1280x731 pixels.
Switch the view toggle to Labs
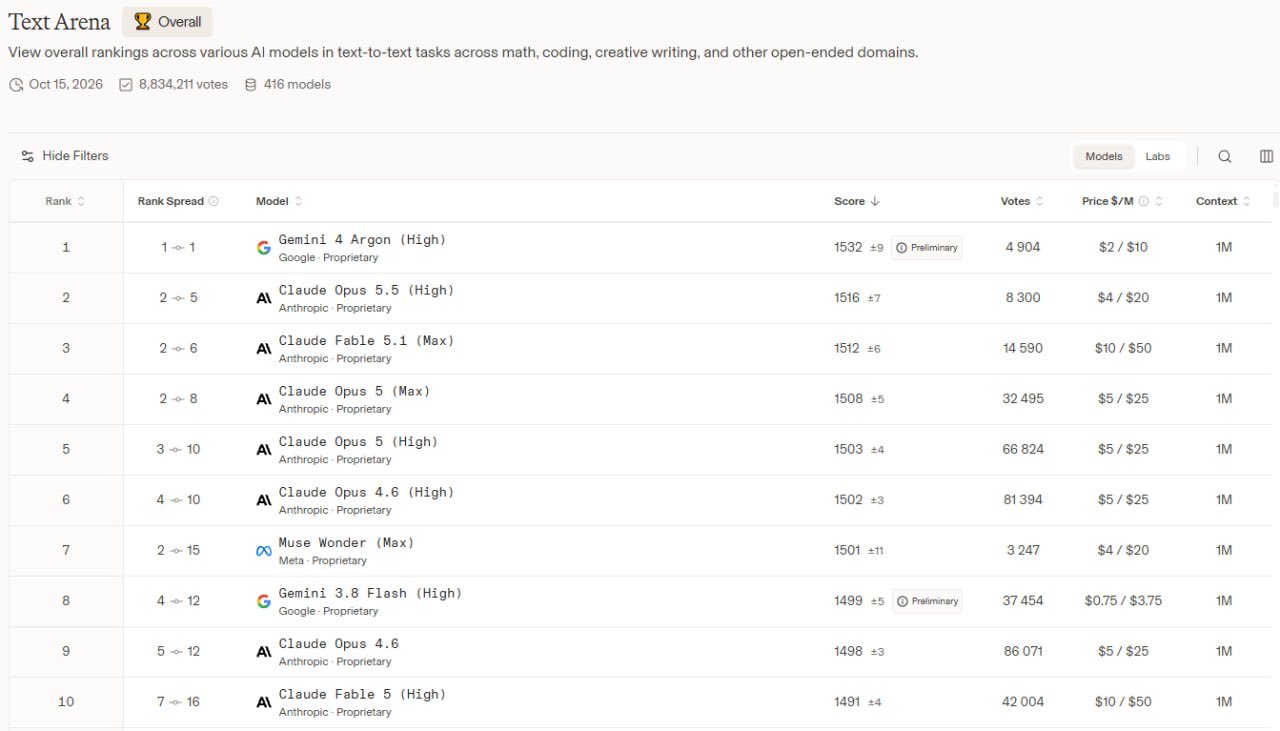coord(1158,156)
